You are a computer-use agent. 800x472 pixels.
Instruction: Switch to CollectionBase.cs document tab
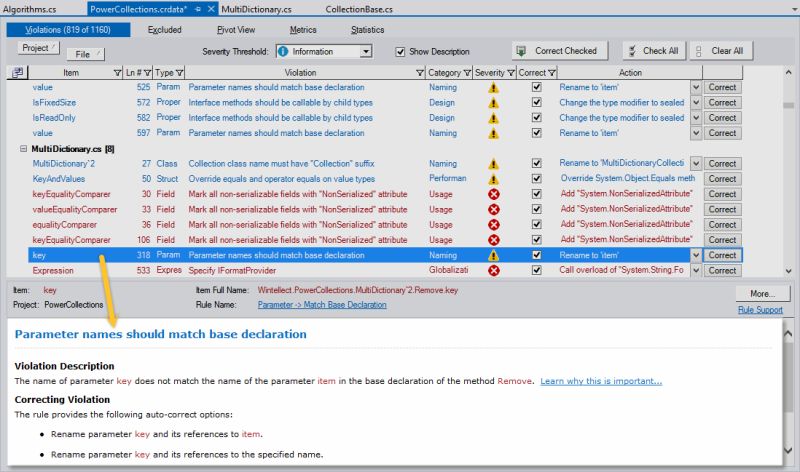pos(359,9)
